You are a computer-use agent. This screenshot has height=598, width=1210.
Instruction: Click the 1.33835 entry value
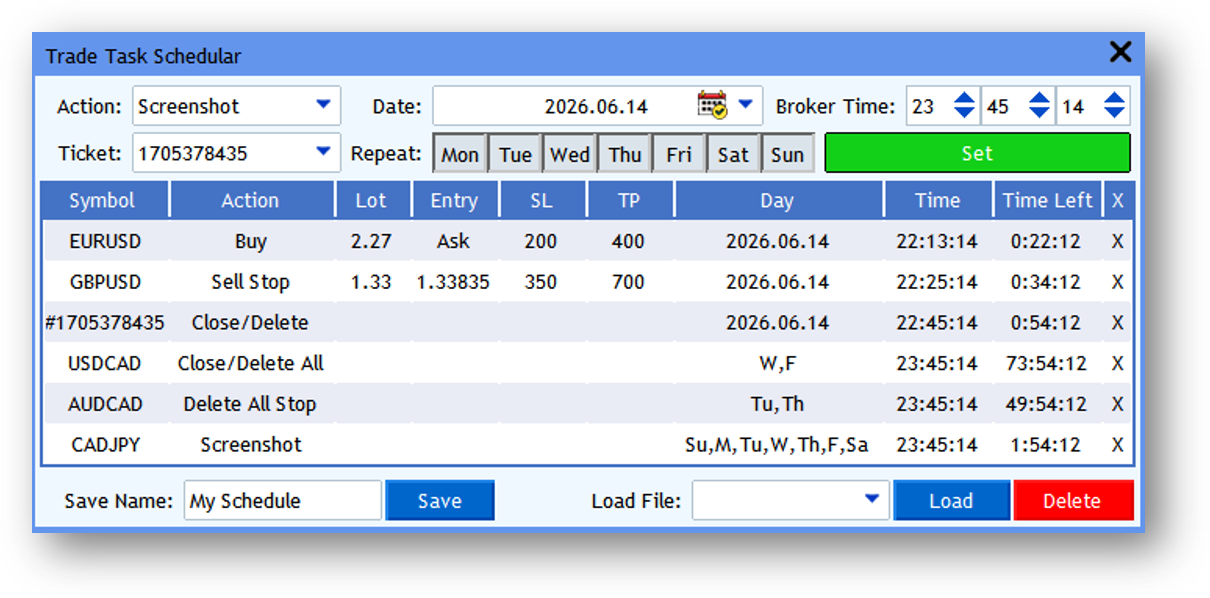453,282
